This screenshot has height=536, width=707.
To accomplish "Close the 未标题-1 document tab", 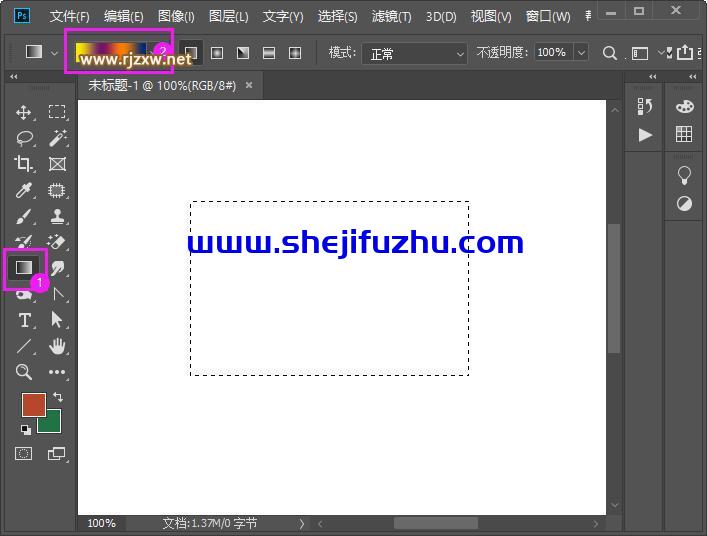I will (x=249, y=85).
